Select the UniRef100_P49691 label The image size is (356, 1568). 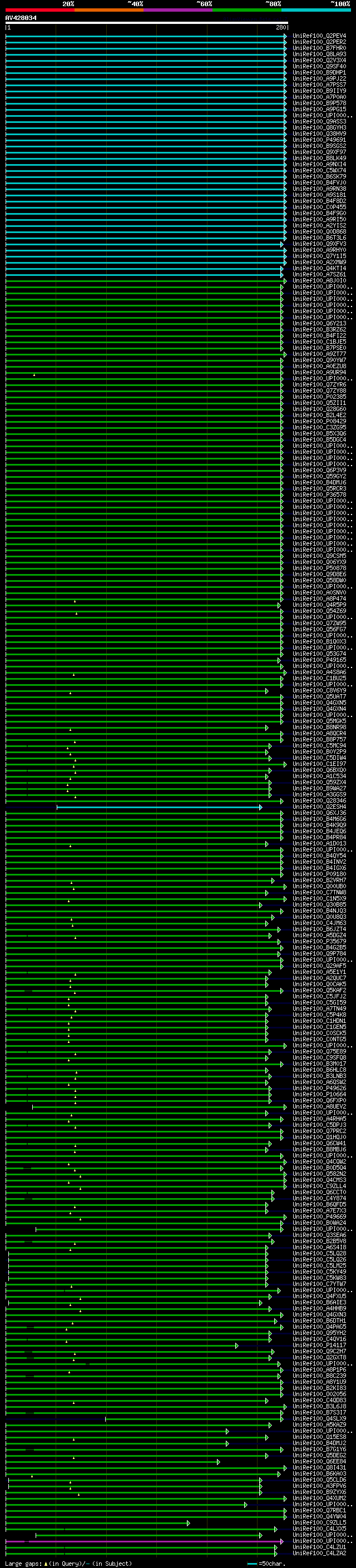point(319,140)
